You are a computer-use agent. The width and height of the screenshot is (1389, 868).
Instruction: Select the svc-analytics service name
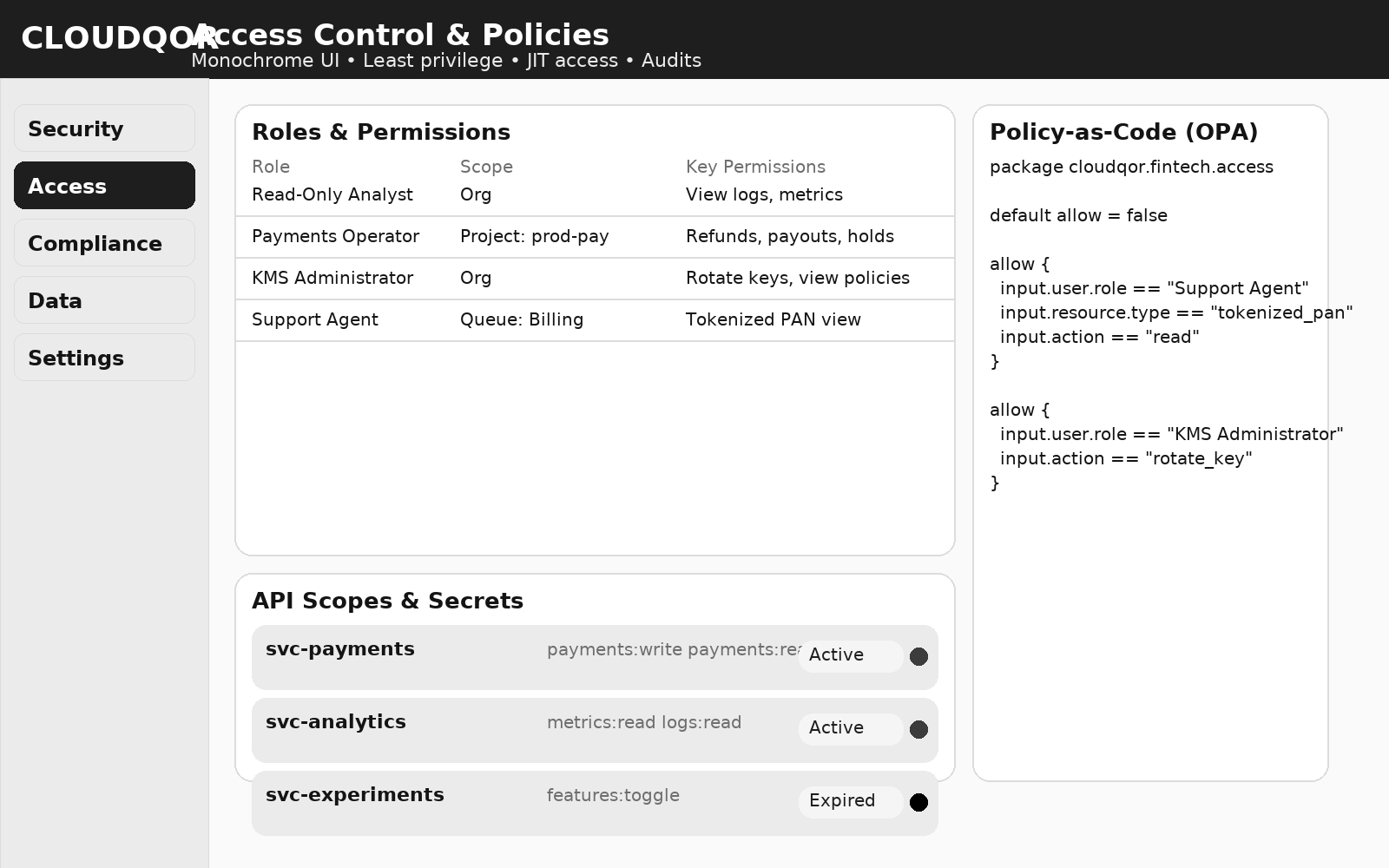point(336,722)
